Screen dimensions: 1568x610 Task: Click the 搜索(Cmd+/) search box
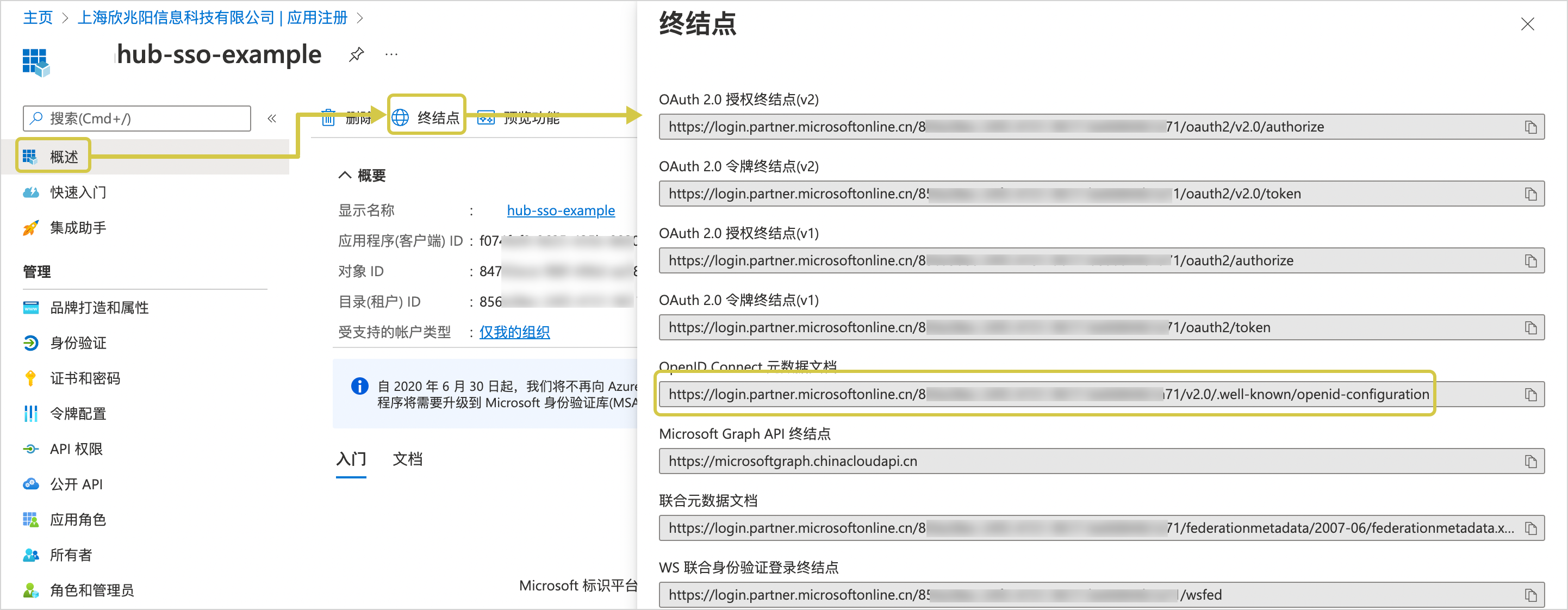coord(137,119)
